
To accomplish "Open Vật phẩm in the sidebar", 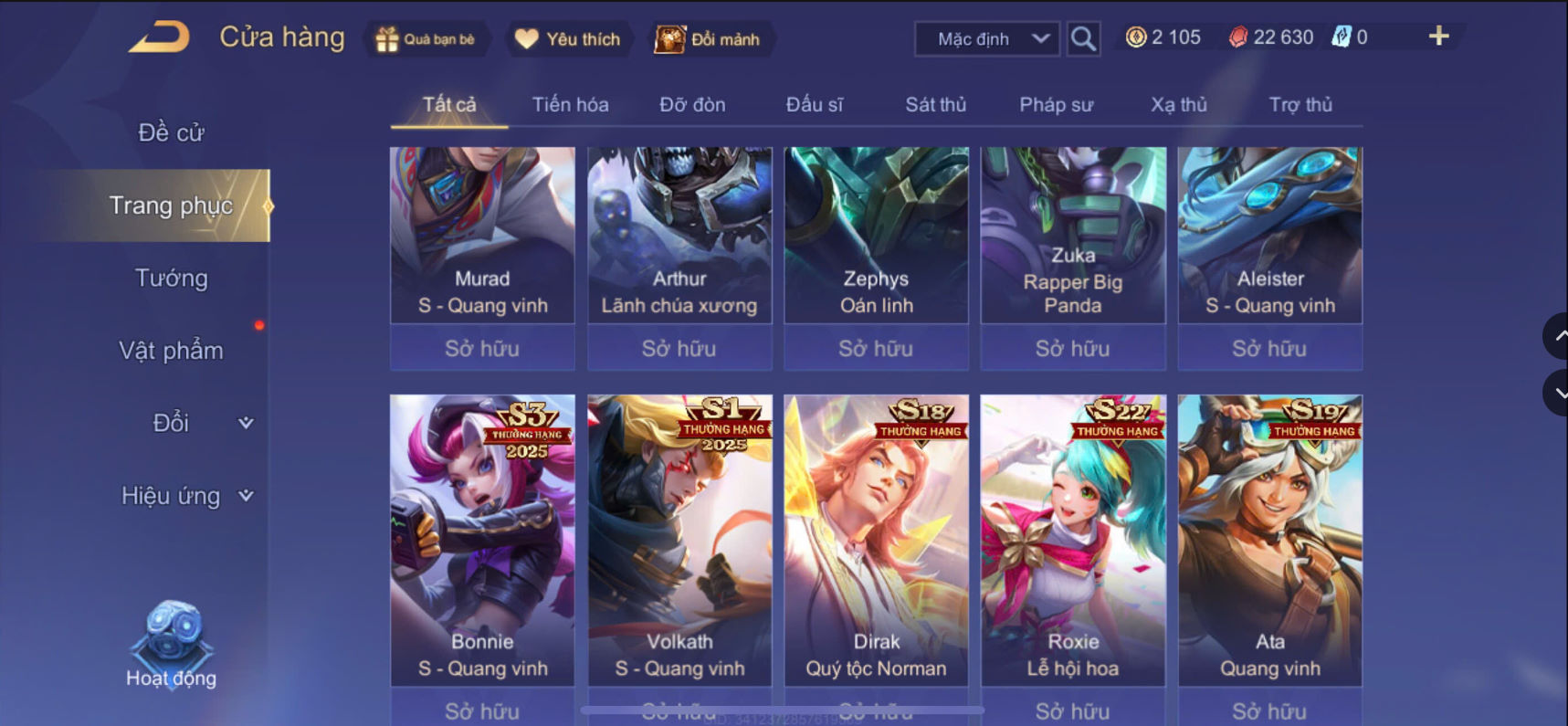I will click(172, 351).
